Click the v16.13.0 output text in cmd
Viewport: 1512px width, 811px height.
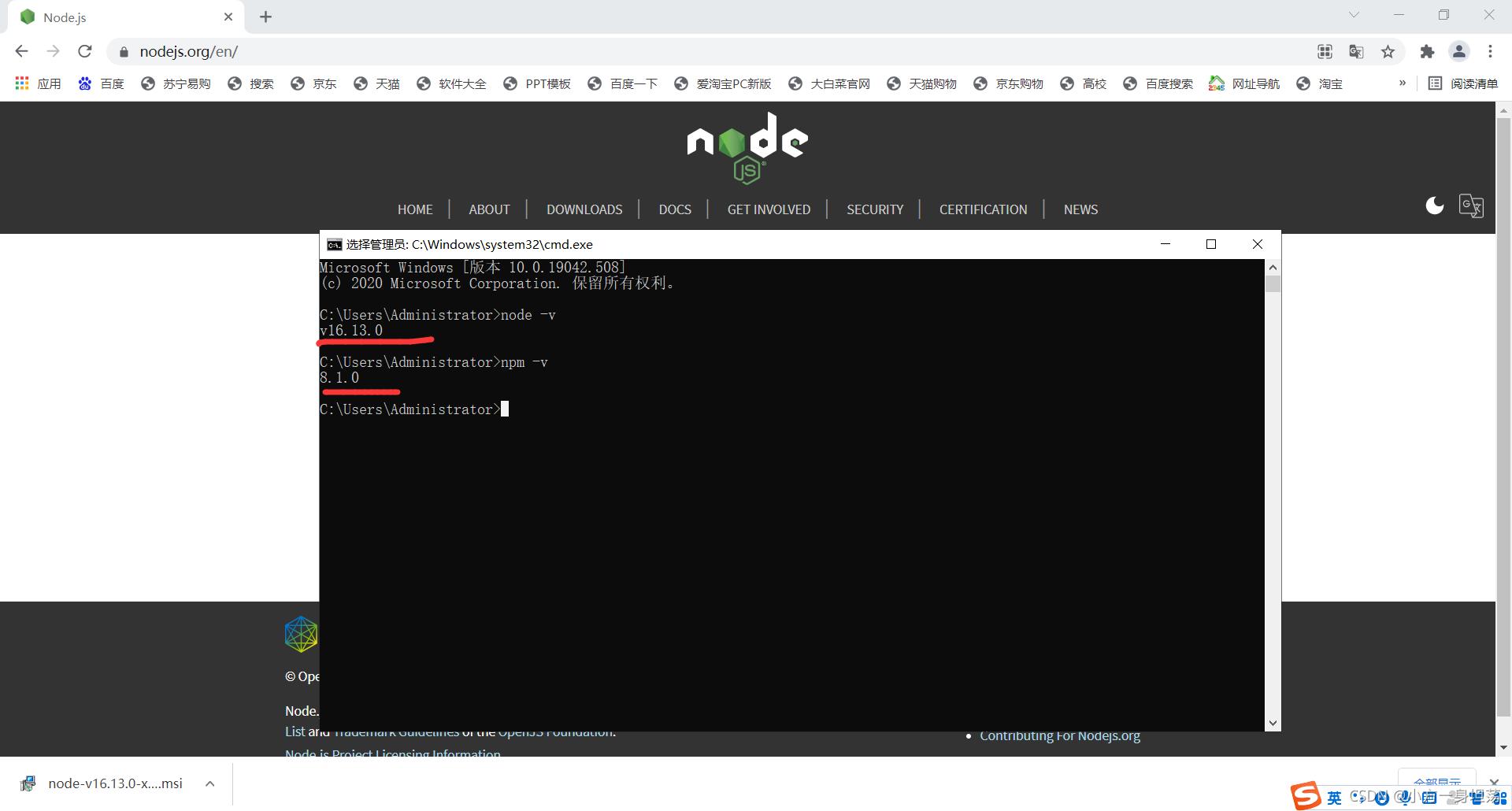pos(351,331)
